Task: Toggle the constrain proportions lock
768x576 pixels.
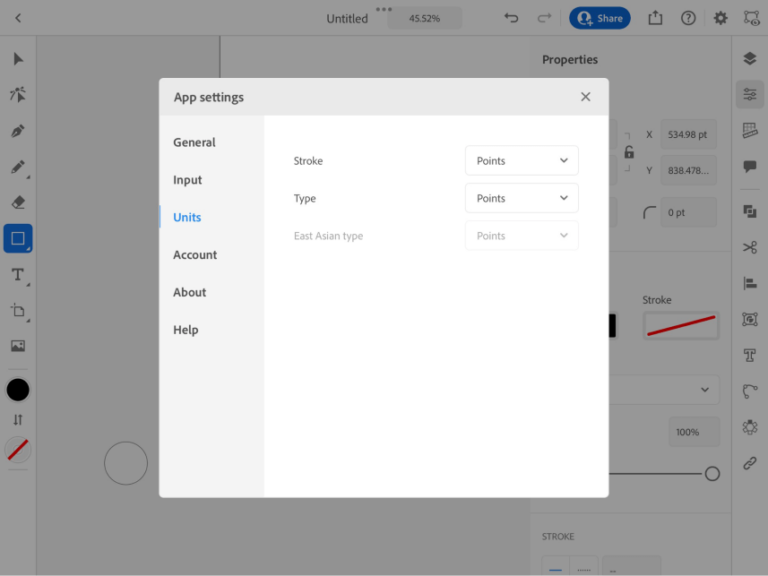Action: (x=629, y=152)
